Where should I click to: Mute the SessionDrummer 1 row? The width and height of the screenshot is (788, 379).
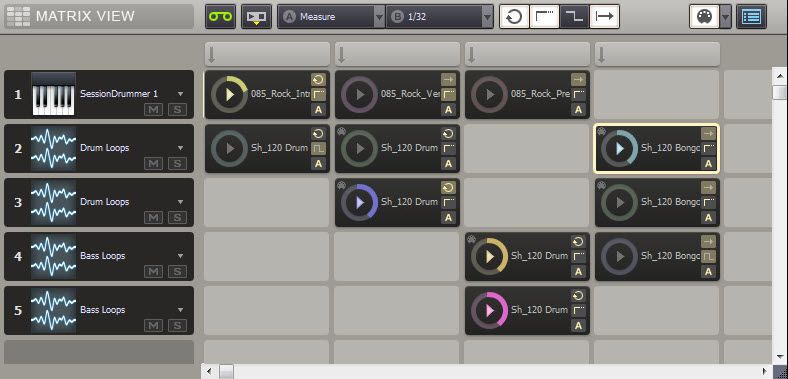[153, 109]
